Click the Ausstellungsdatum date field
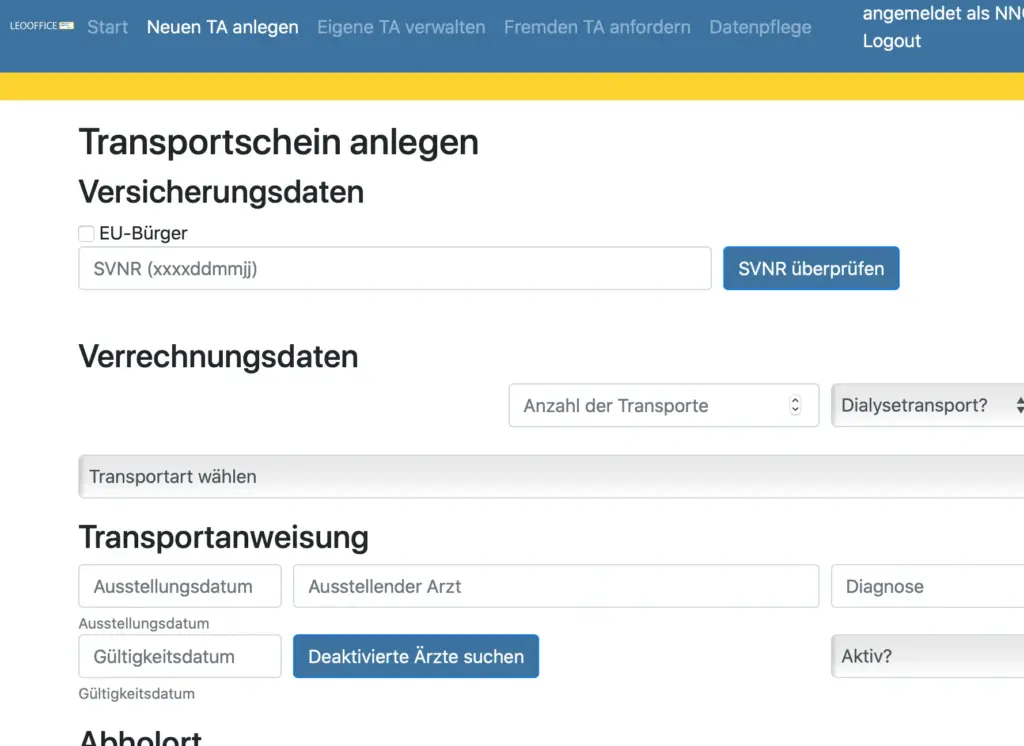The height and width of the screenshot is (746, 1024). (x=179, y=586)
